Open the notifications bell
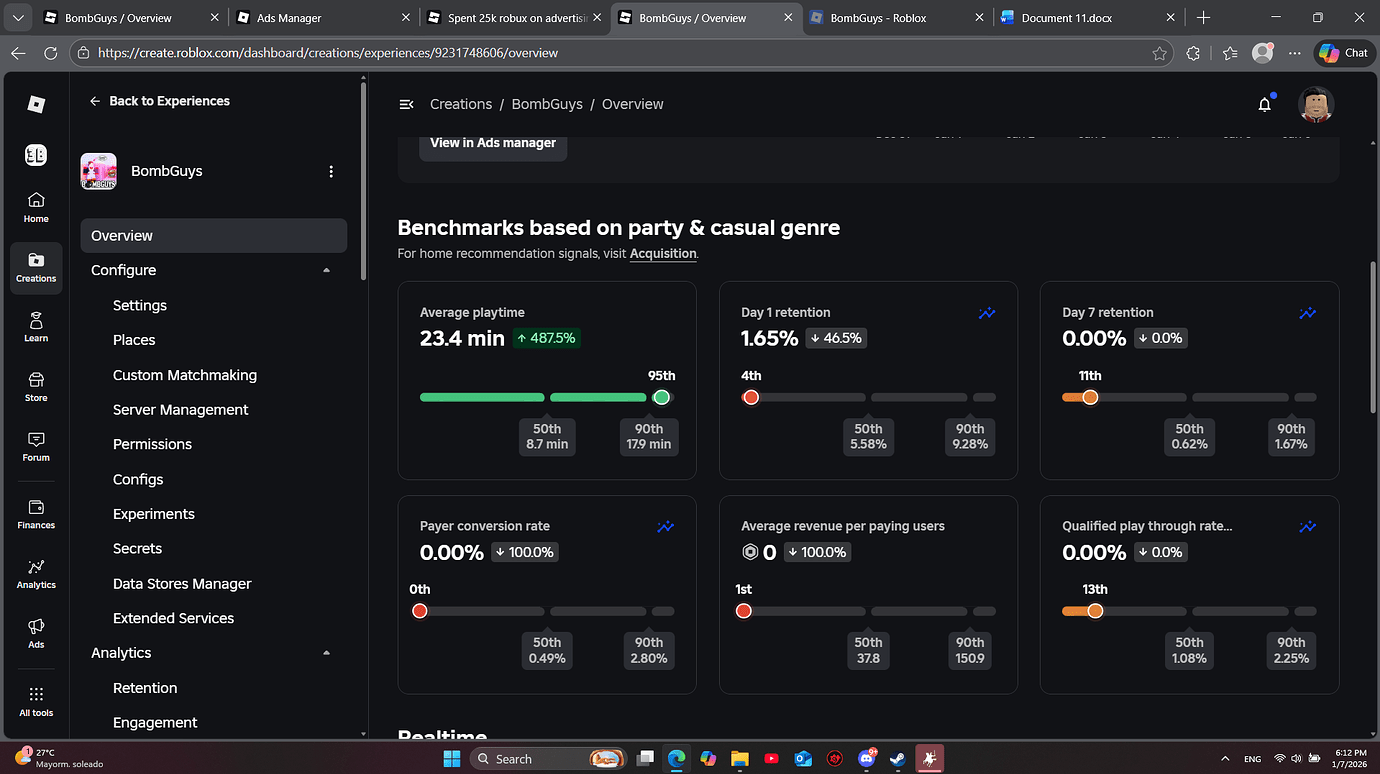Image resolution: width=1380 pixels, height=774 pixels. click(1265, 104)
